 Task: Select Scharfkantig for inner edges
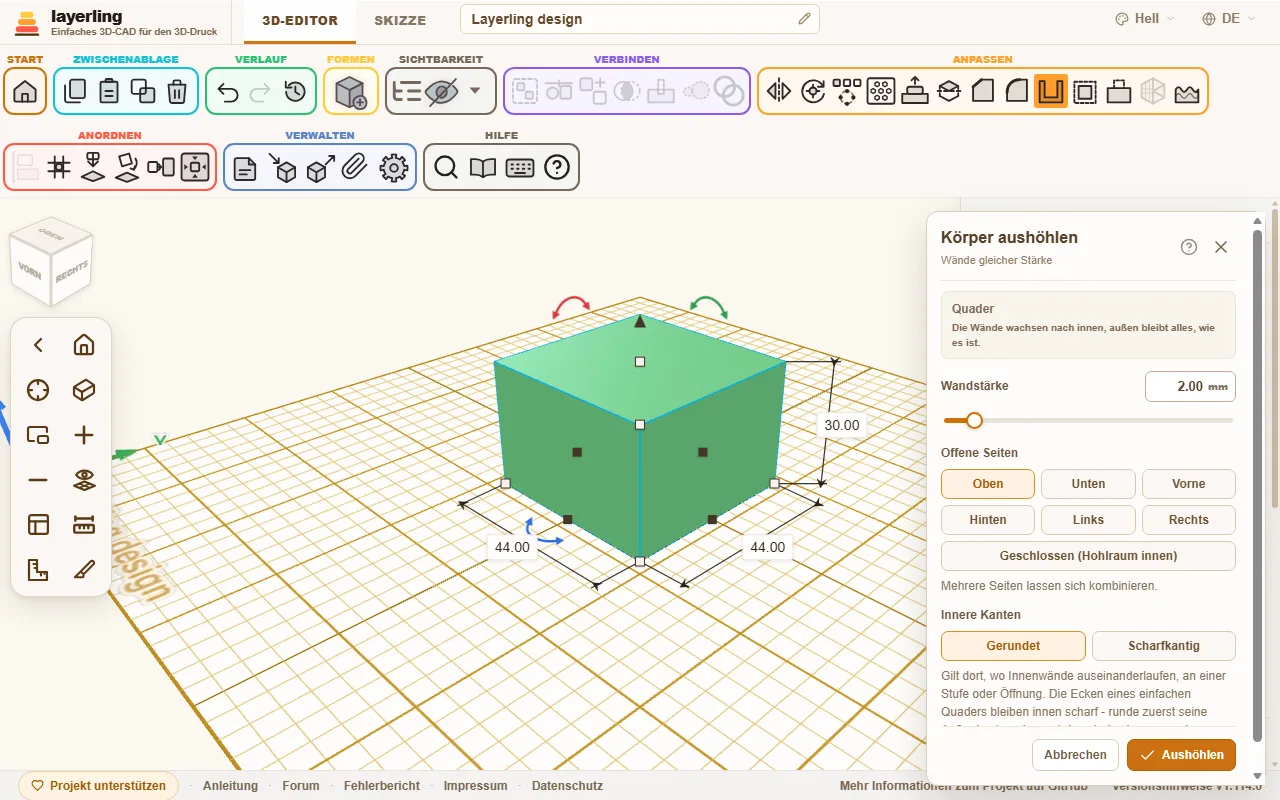pyautogui.click(x=1164, y=646)
